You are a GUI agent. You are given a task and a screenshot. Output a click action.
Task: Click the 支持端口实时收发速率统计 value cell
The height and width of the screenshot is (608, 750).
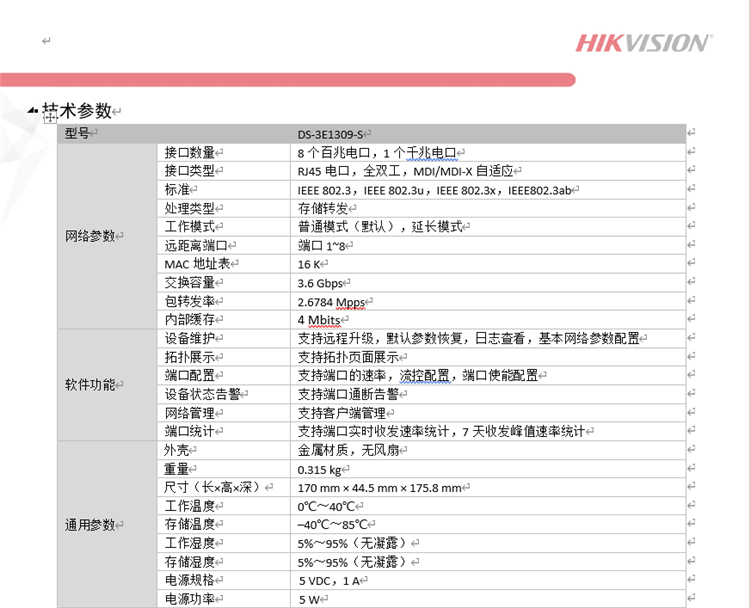coord(488,431)
